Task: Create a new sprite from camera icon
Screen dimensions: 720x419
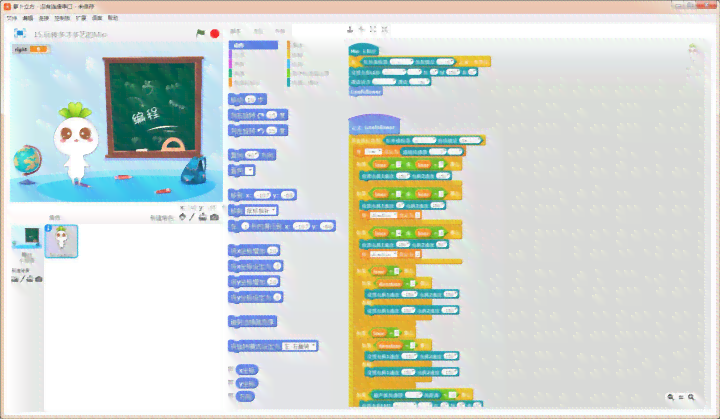Action: (x=214, y=217)
